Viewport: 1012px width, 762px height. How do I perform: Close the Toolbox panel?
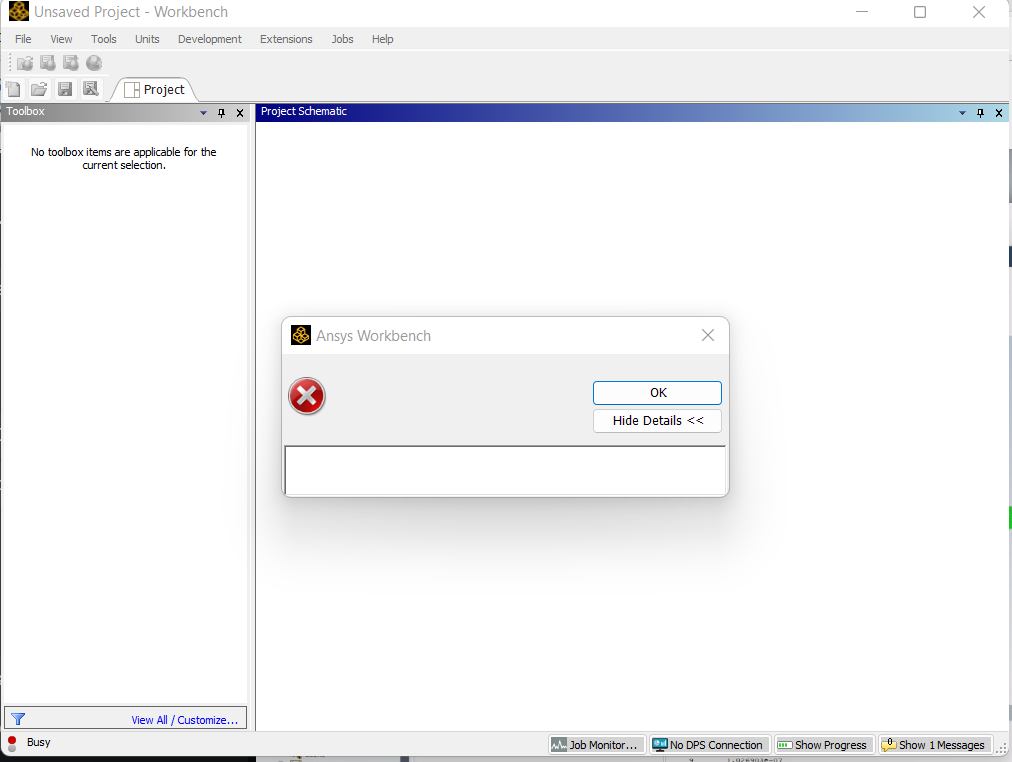(240, 113)
